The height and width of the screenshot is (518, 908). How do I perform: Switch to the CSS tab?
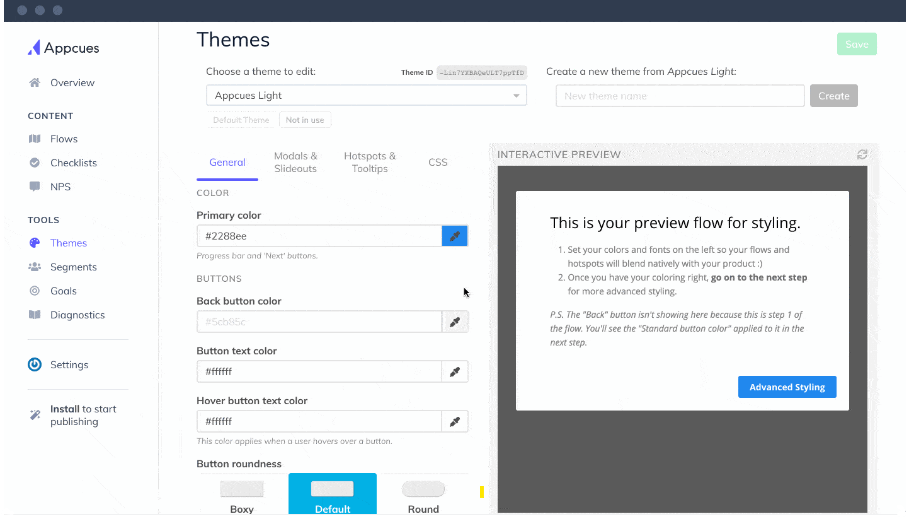438,163
